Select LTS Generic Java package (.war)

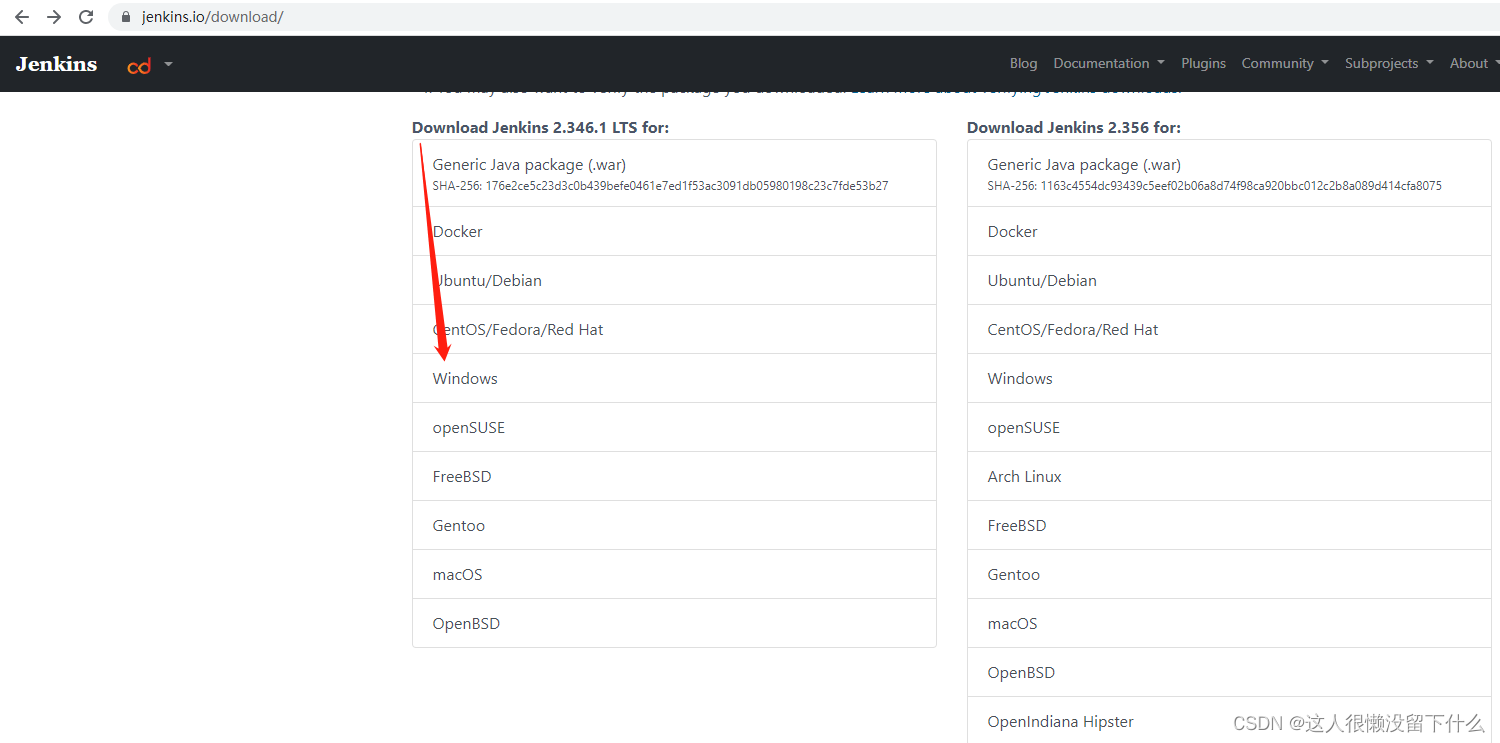point(529,165)
